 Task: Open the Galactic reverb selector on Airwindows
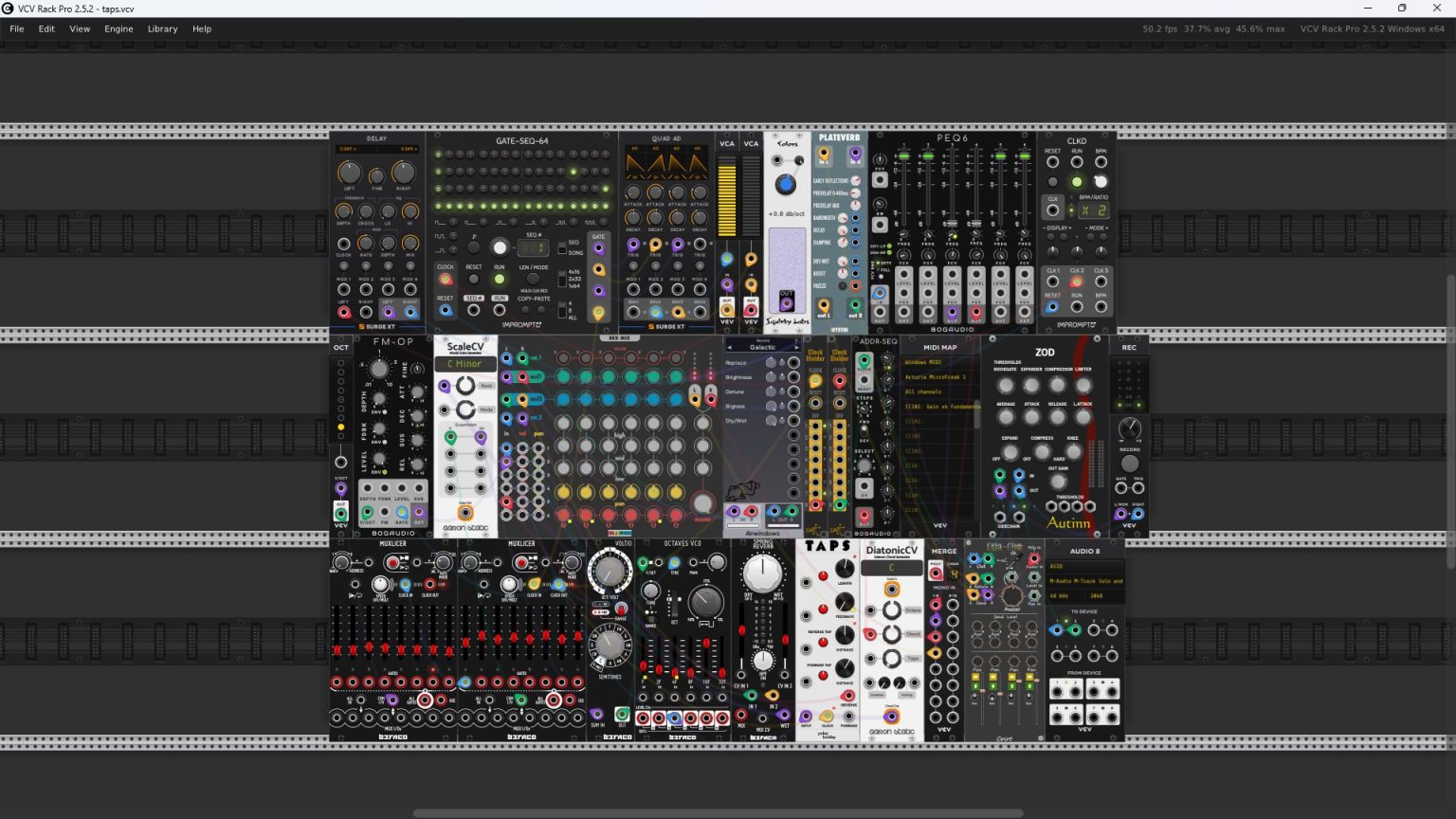point(763,347)
